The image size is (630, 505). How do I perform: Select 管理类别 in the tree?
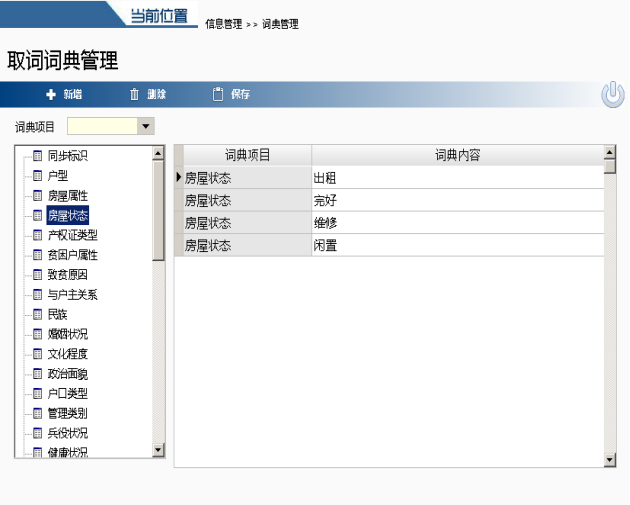[x=68, y=413]
